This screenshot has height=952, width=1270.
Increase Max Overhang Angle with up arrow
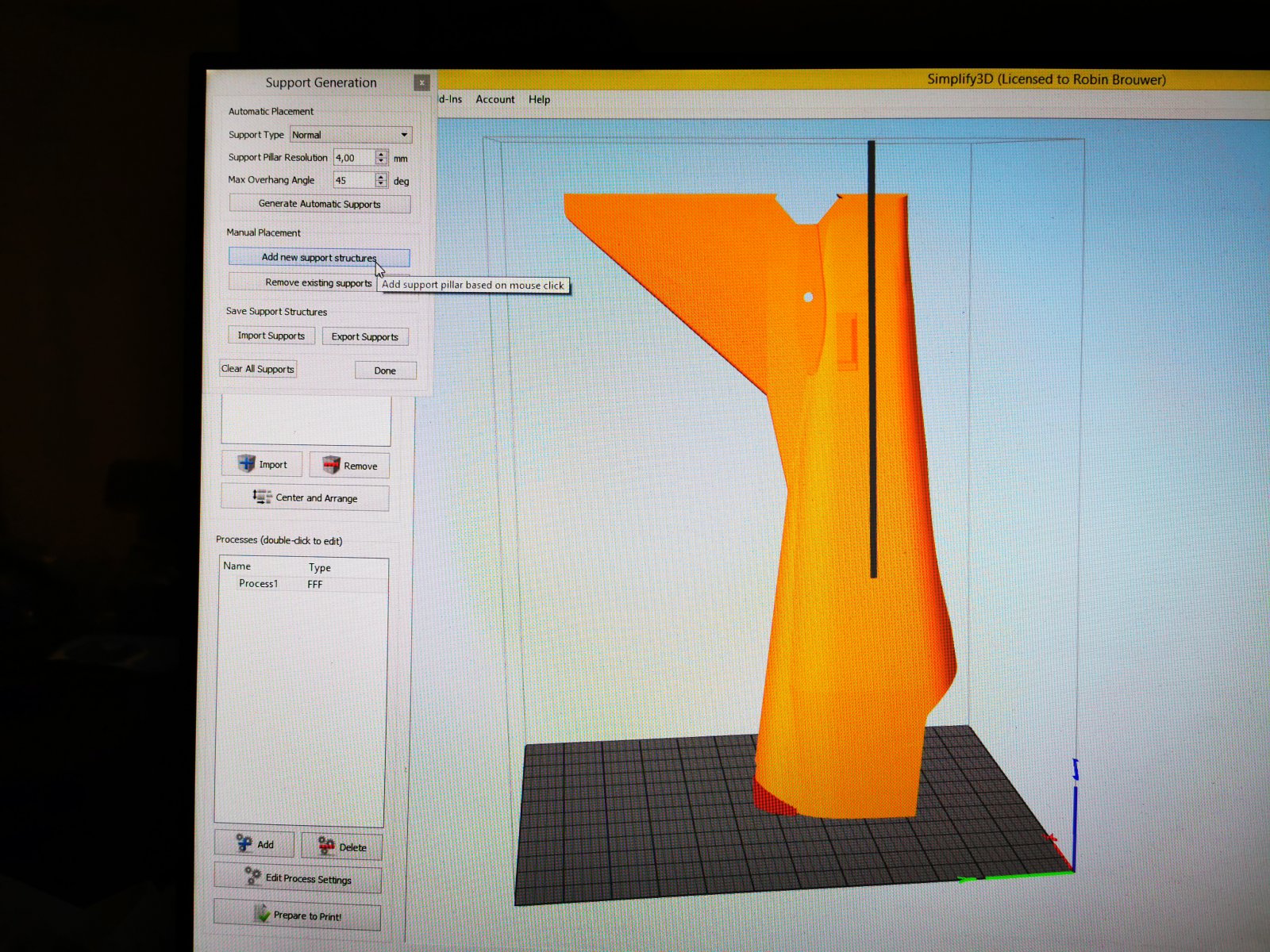pyautogui.click(x=382, y=176)
